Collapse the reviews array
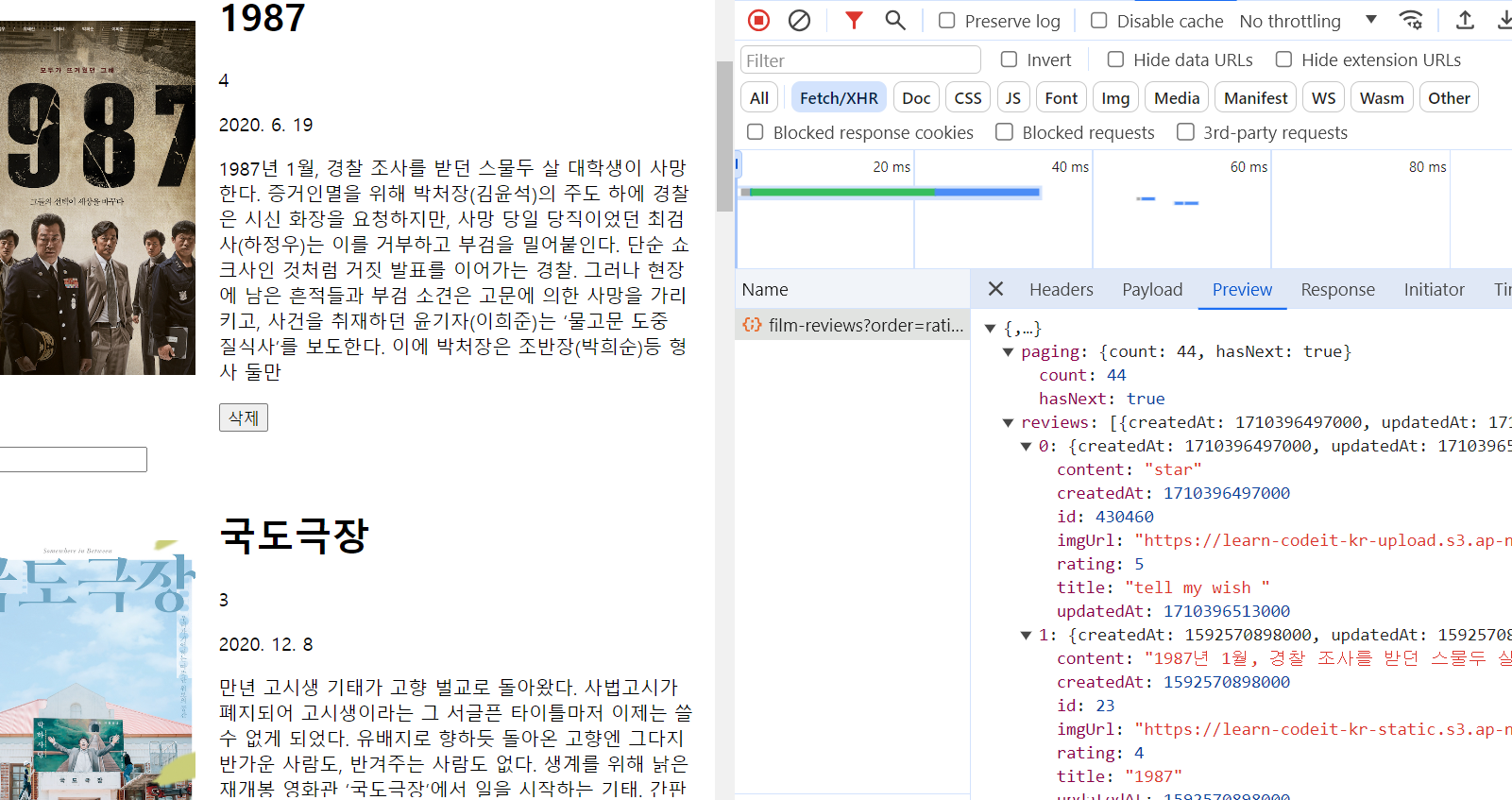Image resolution: width=1512 pixels, height=800 pixels. (x=1009, y=423)
